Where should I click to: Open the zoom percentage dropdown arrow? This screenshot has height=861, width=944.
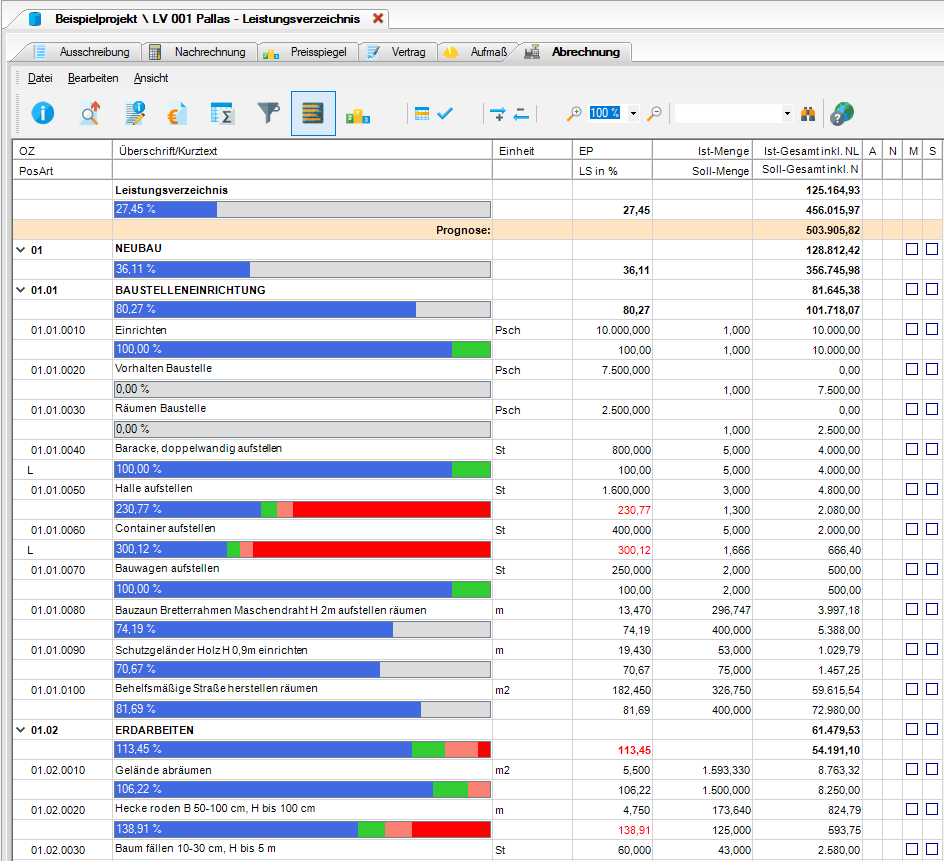633,113
